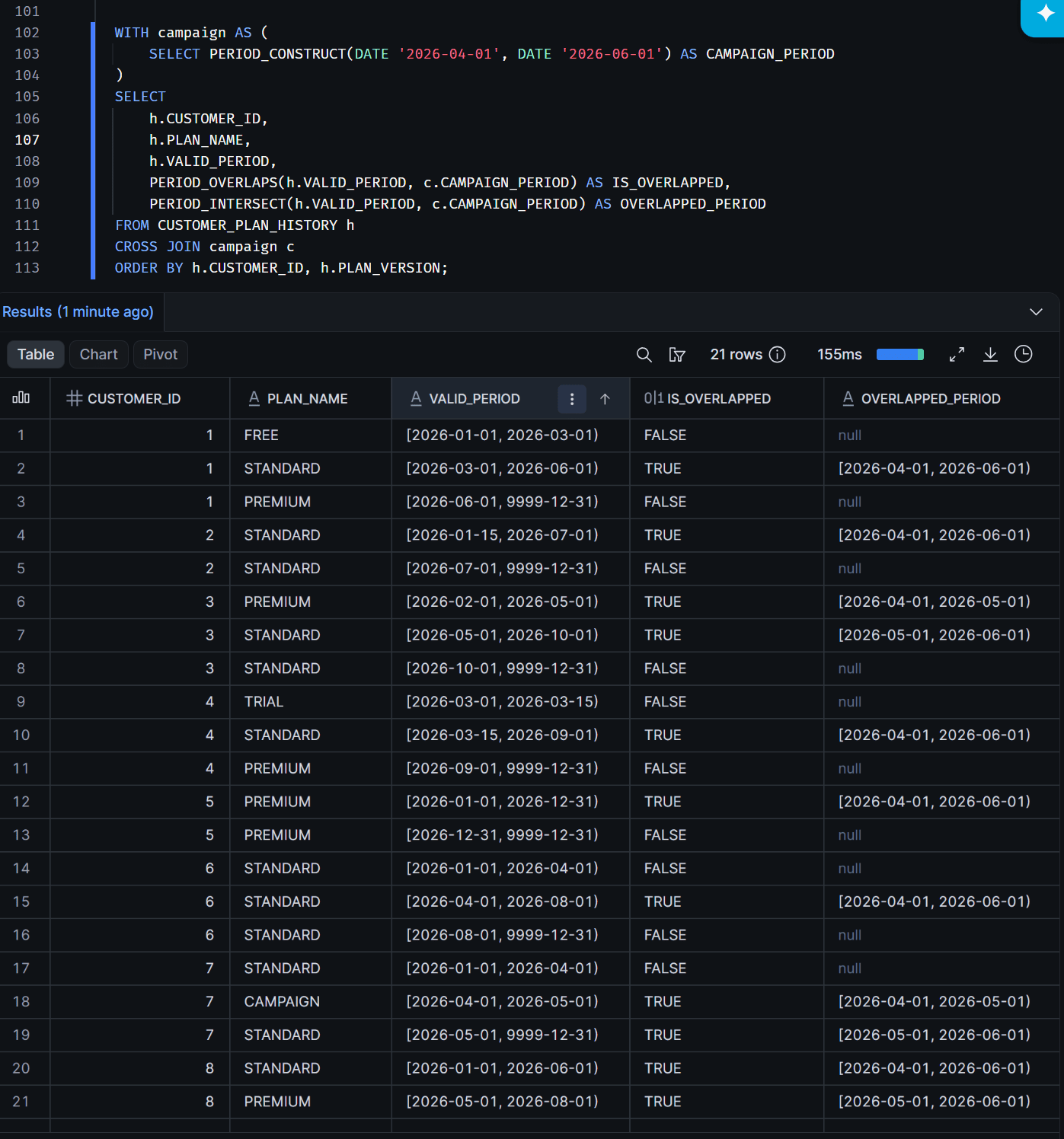Select row number 1 in results

click(21, 435)
